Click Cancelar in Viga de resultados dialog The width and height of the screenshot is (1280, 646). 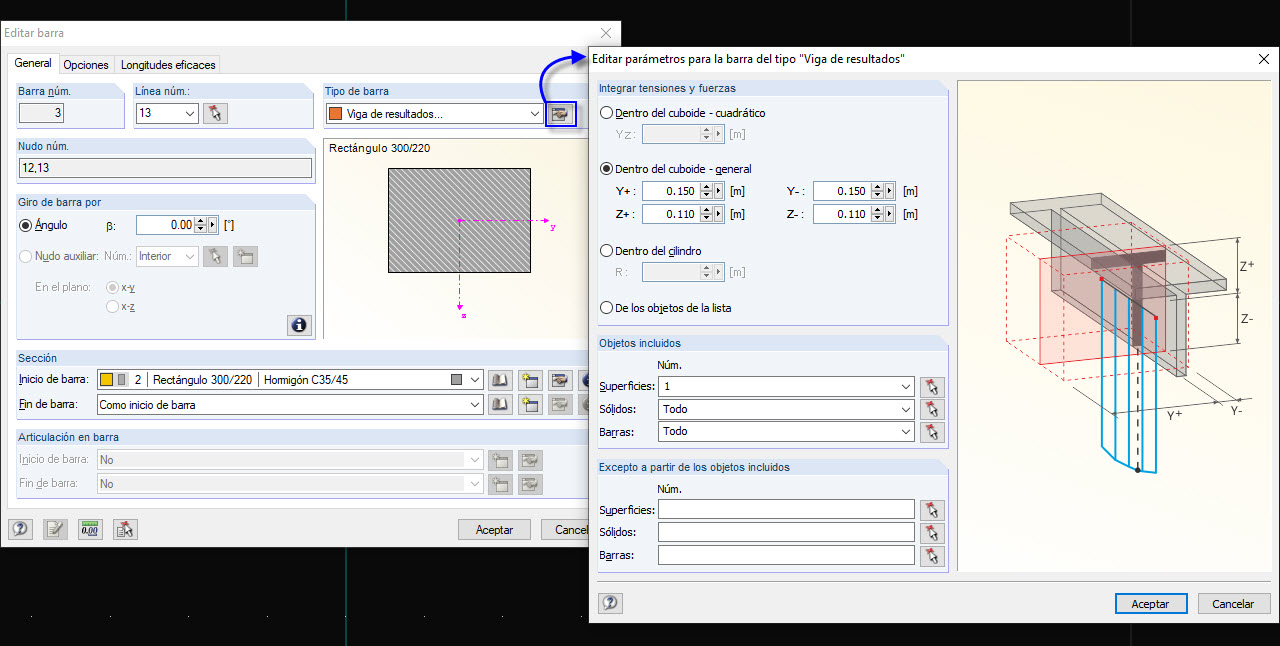tap(1233, 604)
